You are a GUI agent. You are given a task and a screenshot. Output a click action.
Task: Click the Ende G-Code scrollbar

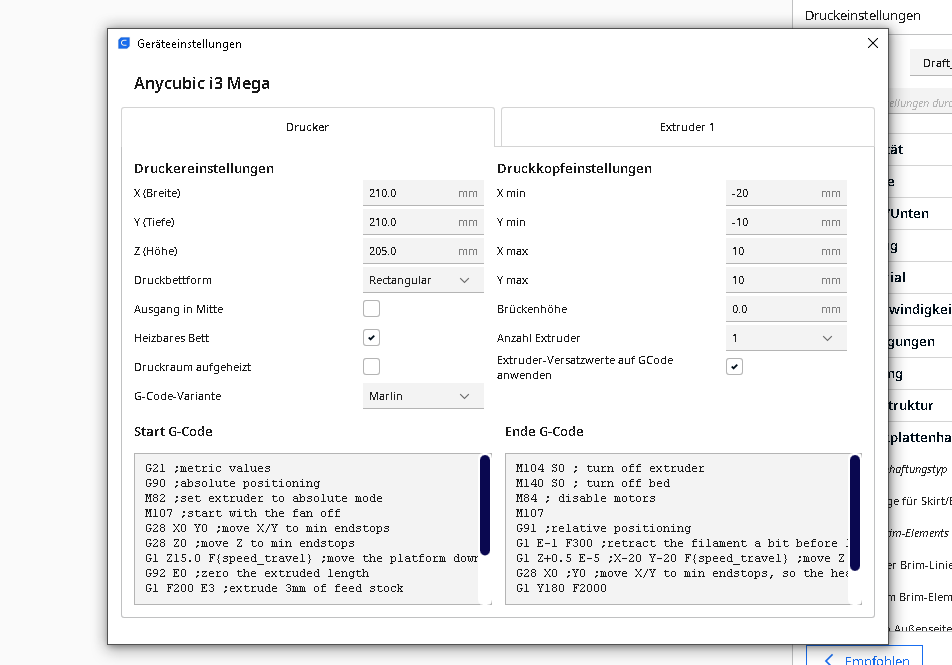855,505
